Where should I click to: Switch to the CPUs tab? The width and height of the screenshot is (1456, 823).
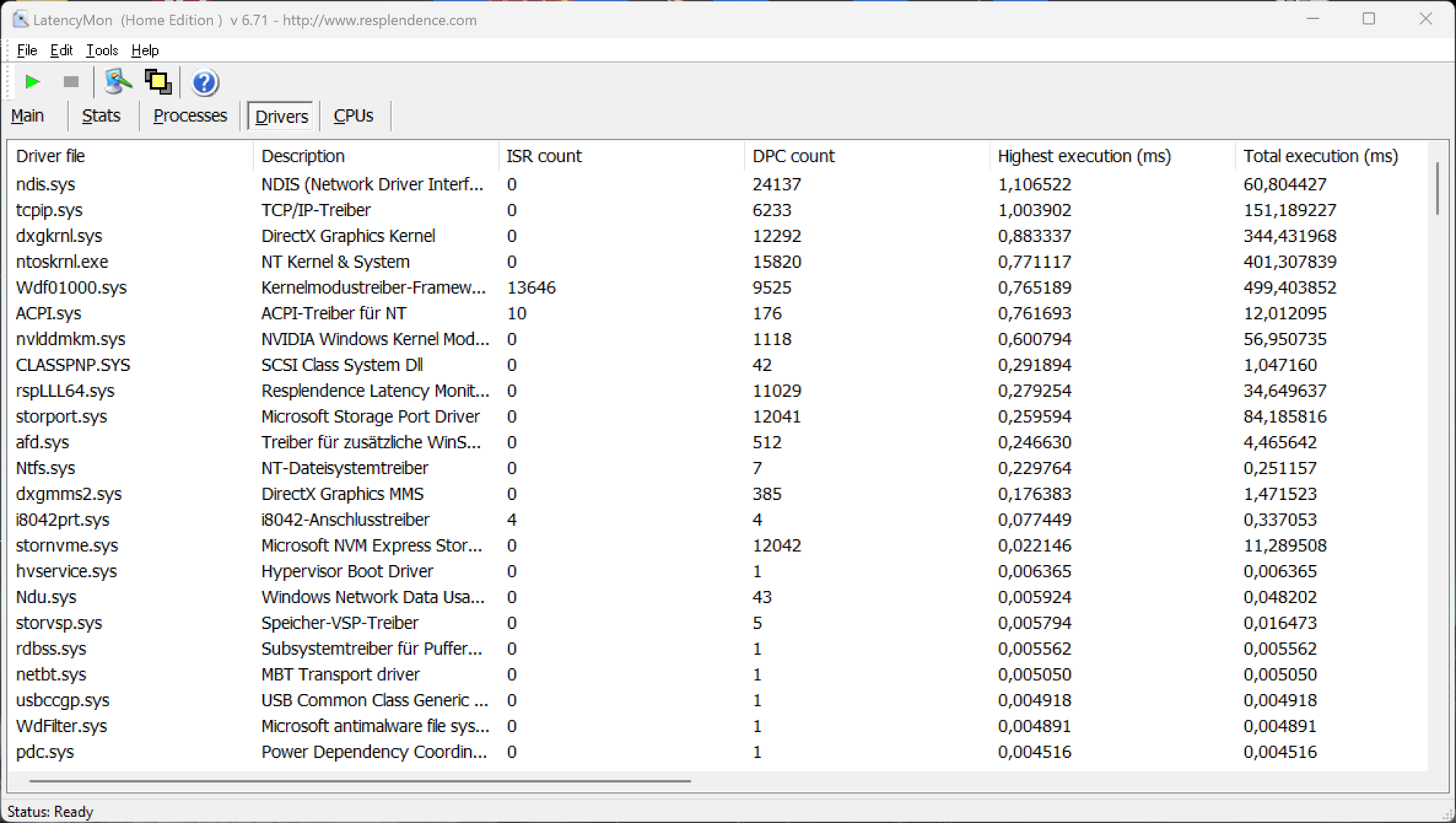point(353,116)
